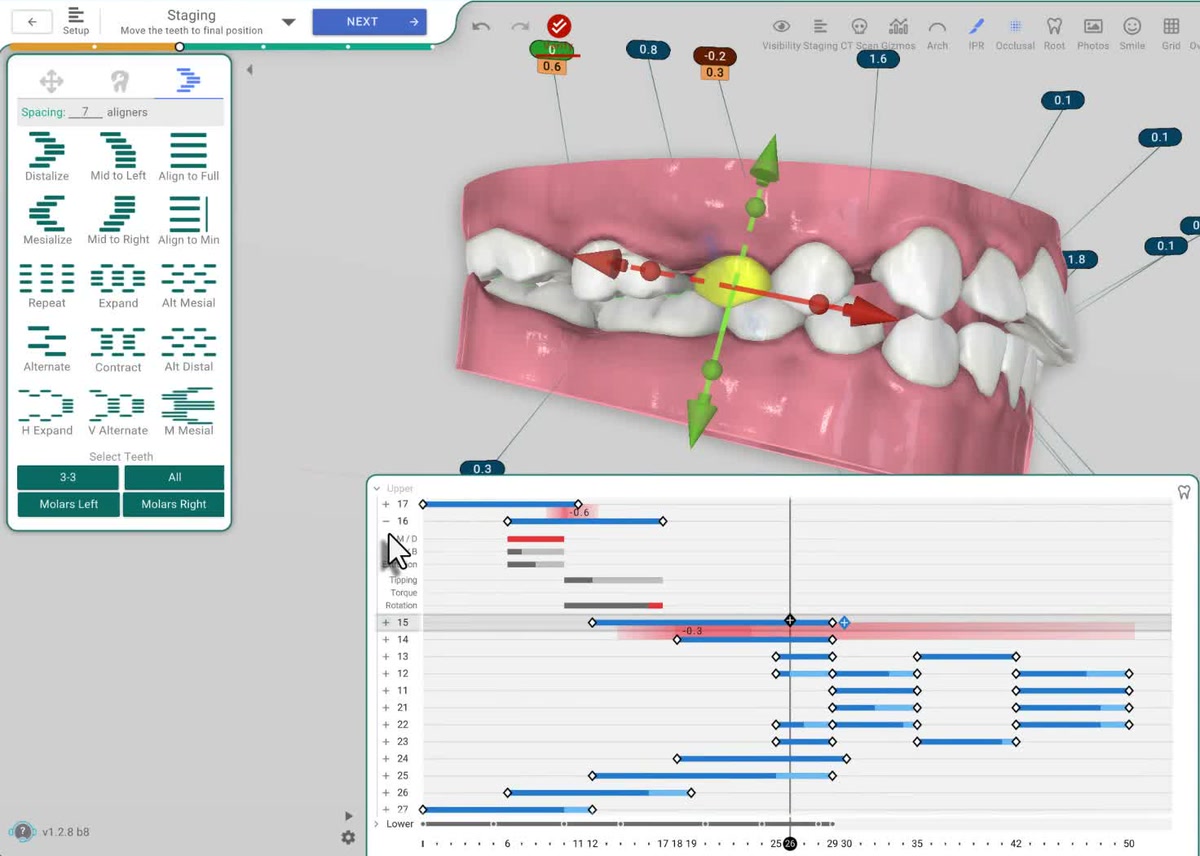Toggle the Occlusal contacts view
1200x856 pixels.
tap(1015, 33)
